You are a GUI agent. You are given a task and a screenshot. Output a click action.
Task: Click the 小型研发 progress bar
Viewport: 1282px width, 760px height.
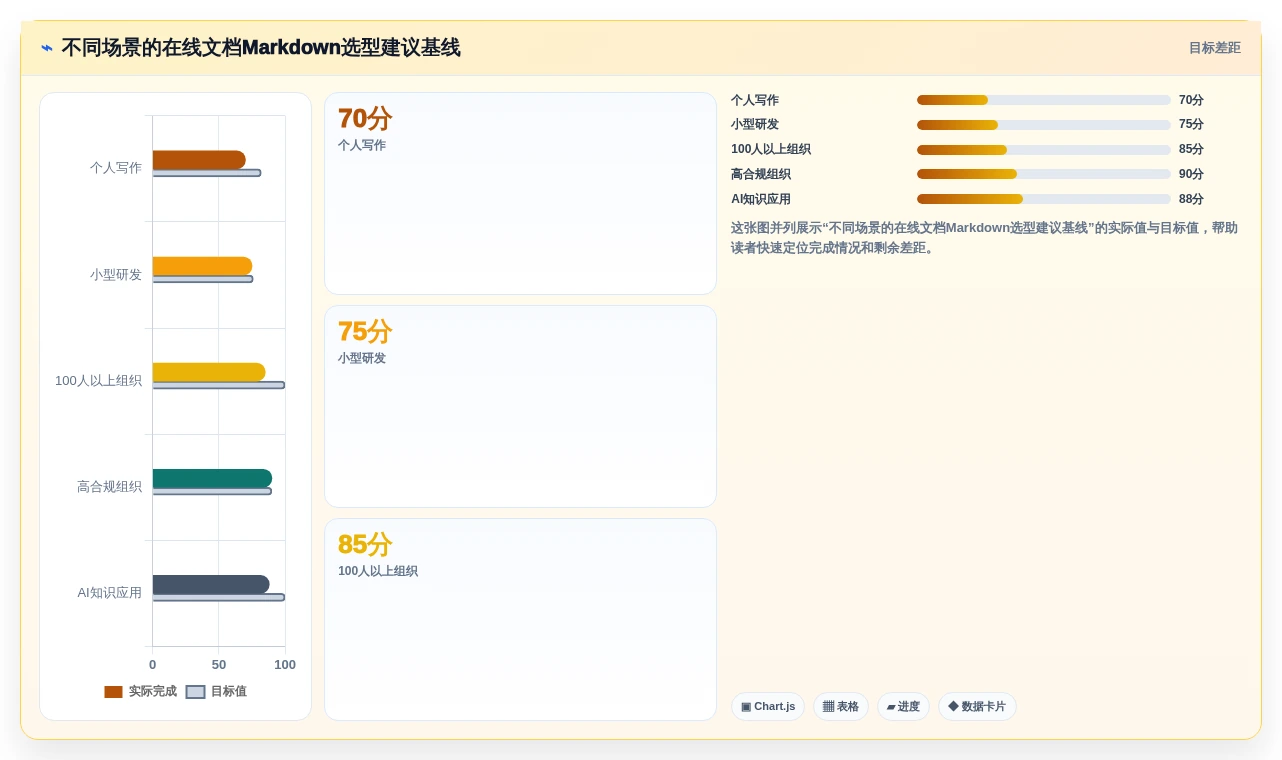coord(1043,125)
